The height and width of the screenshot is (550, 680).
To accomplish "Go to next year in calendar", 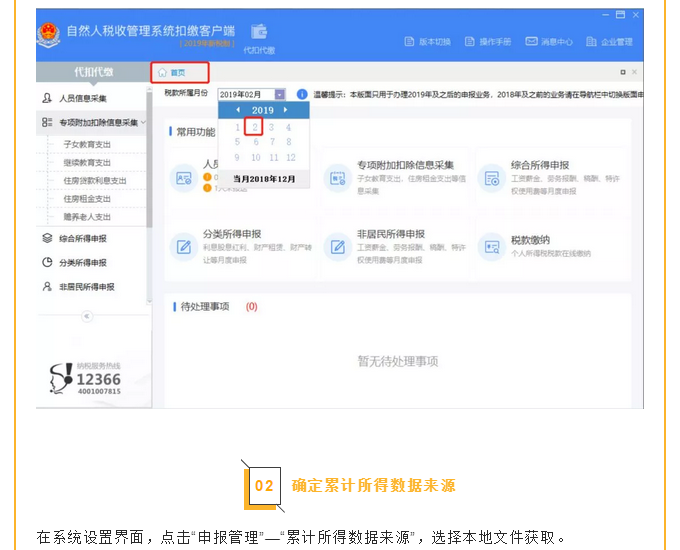I will 286,110.
